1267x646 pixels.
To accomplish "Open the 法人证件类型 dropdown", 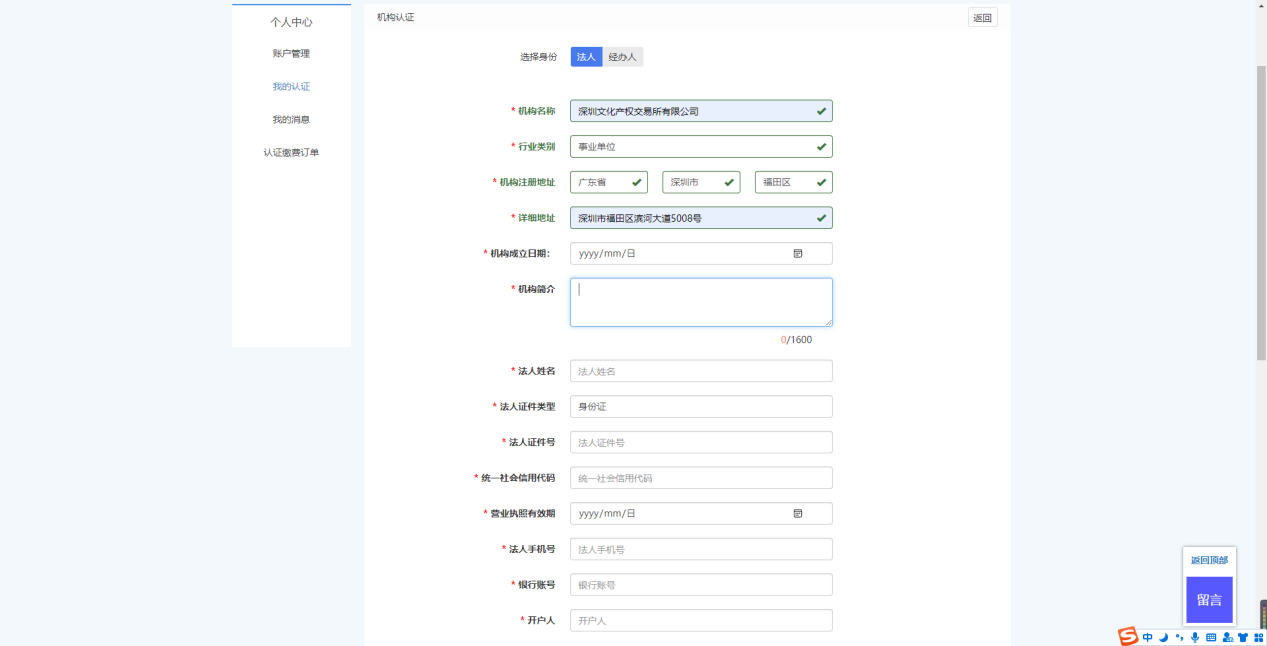I will pos(700,407).
